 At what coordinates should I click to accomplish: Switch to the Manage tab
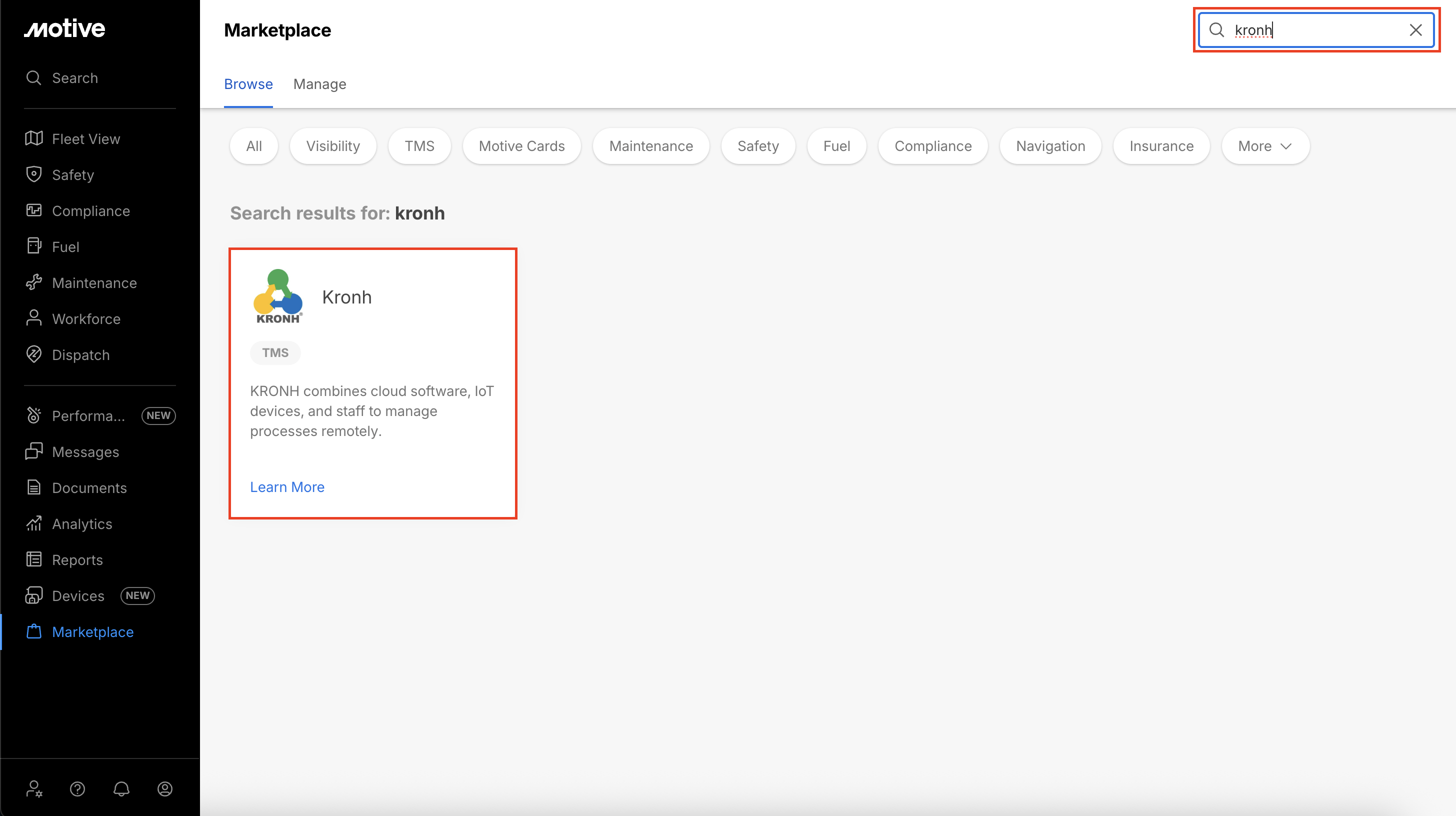coord(319,84)
